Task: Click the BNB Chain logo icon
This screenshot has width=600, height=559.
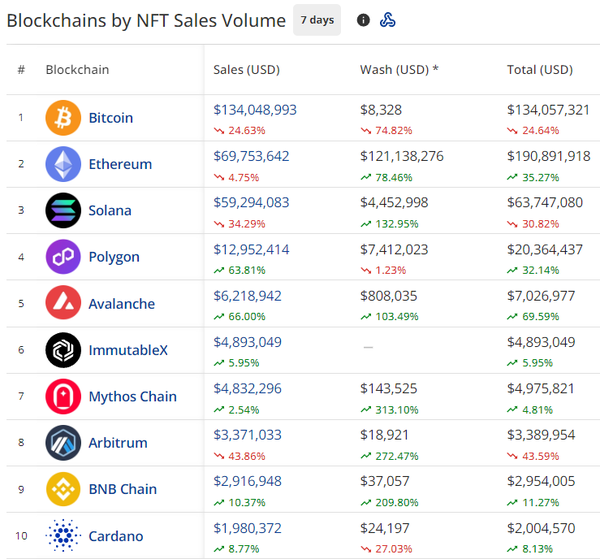Action: click(x=63, y=489)
